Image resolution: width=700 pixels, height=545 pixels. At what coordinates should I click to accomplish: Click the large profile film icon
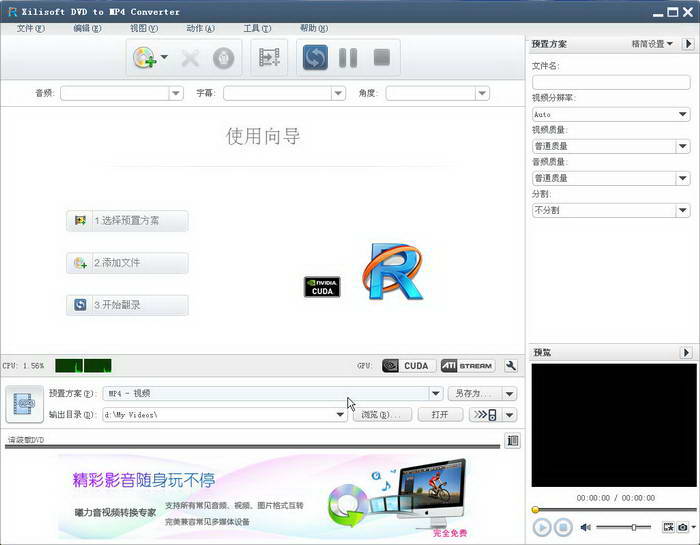pyautogui.click(x=25, y=404)
